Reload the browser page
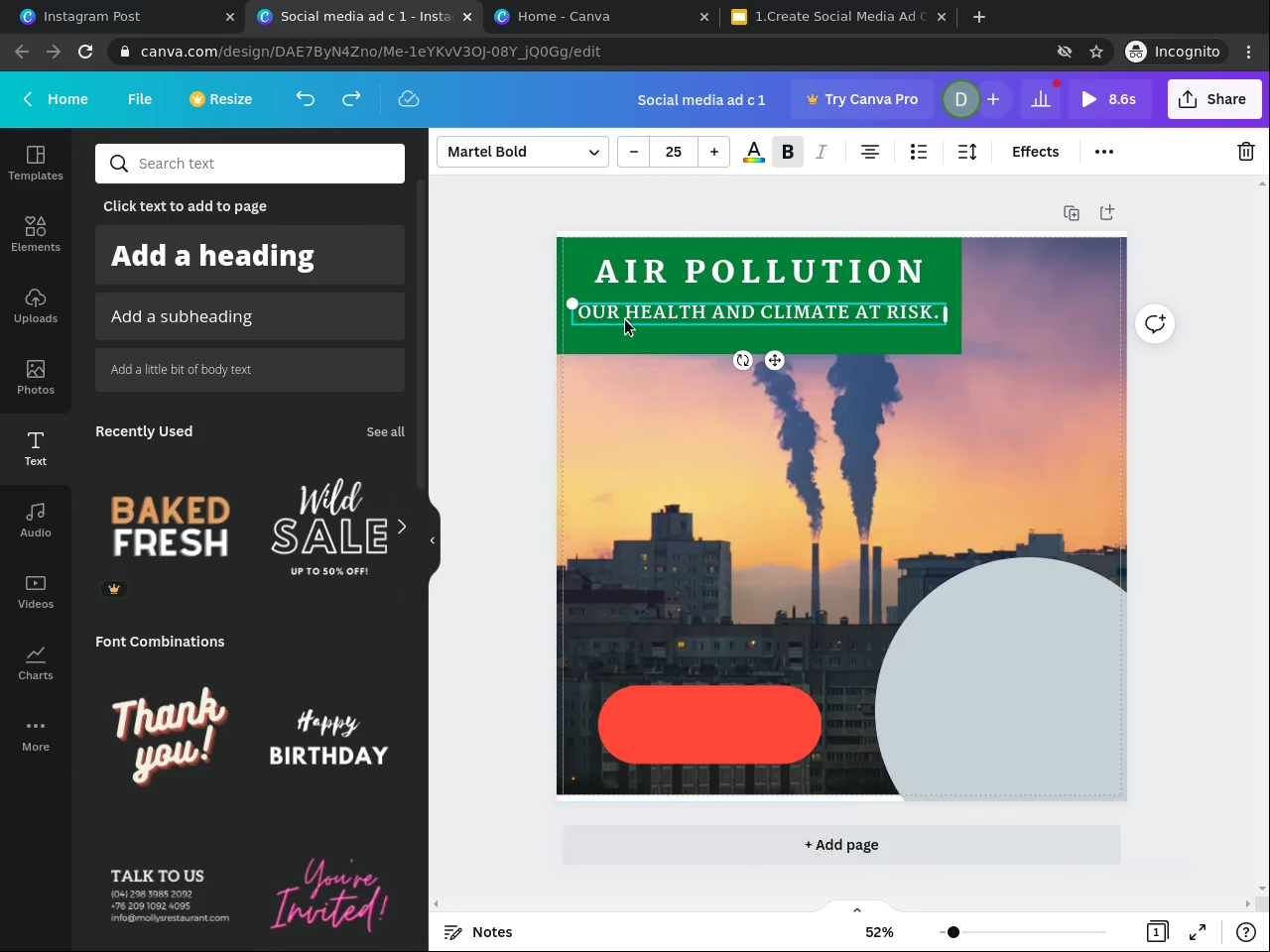Image resolution: width=1270 pixels, height=952 pixels. tap(85, 52)
